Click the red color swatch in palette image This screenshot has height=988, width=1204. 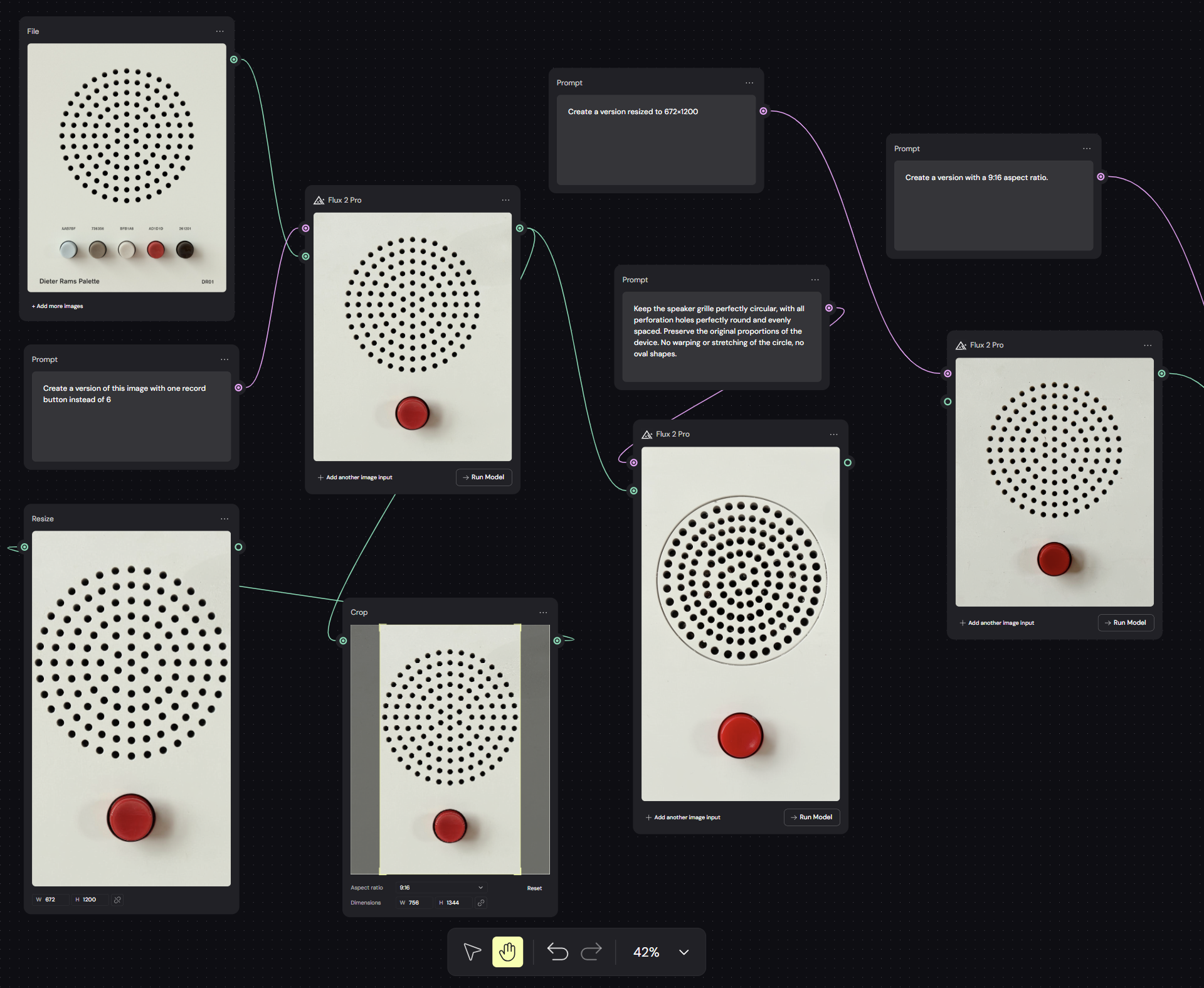click(x=156, y=250)
